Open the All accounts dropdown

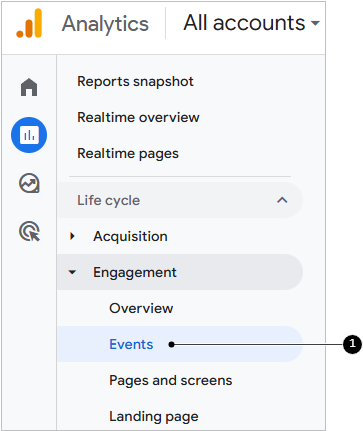pos(252,23)
